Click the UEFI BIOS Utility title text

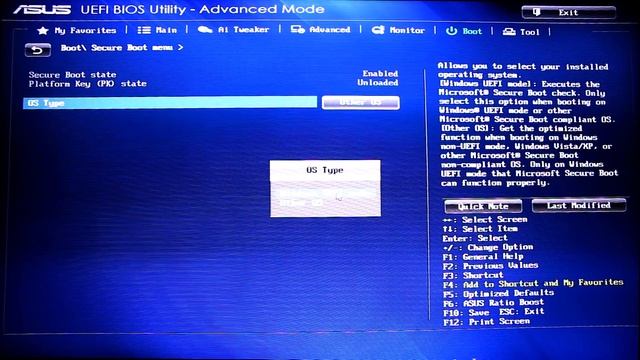pyautogui.click(x=202, y=9)
